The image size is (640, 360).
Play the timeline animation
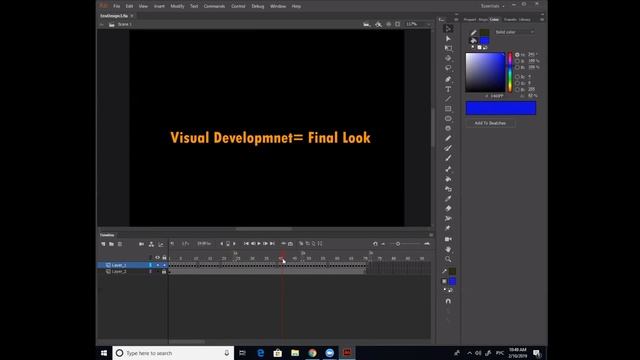tap(259, 244)
